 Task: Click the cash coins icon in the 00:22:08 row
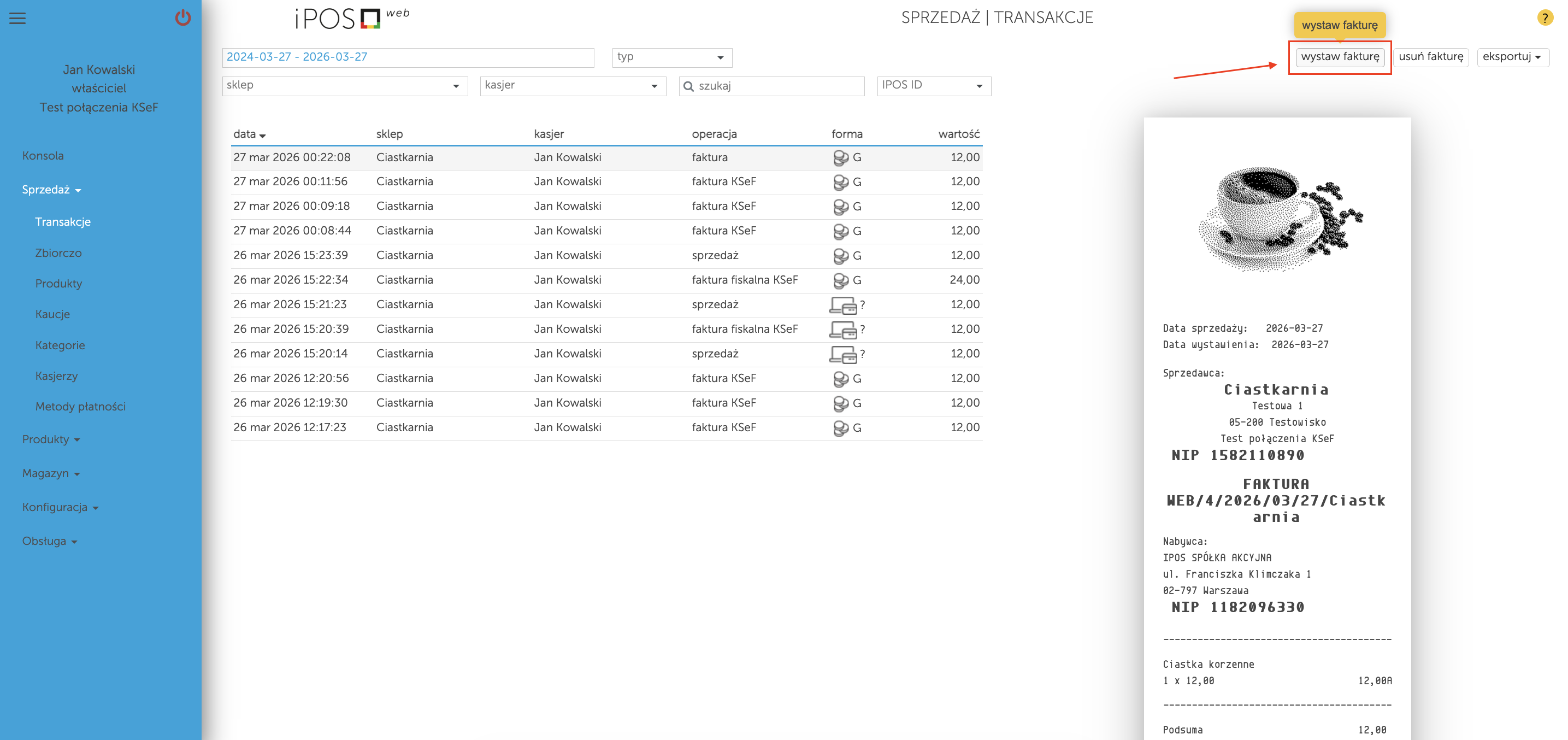pos(841,158)
